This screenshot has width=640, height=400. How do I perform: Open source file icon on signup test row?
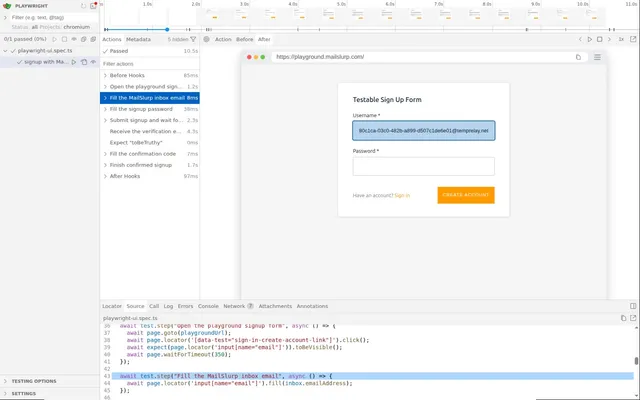pyautogui.click(x=84, y=62)
